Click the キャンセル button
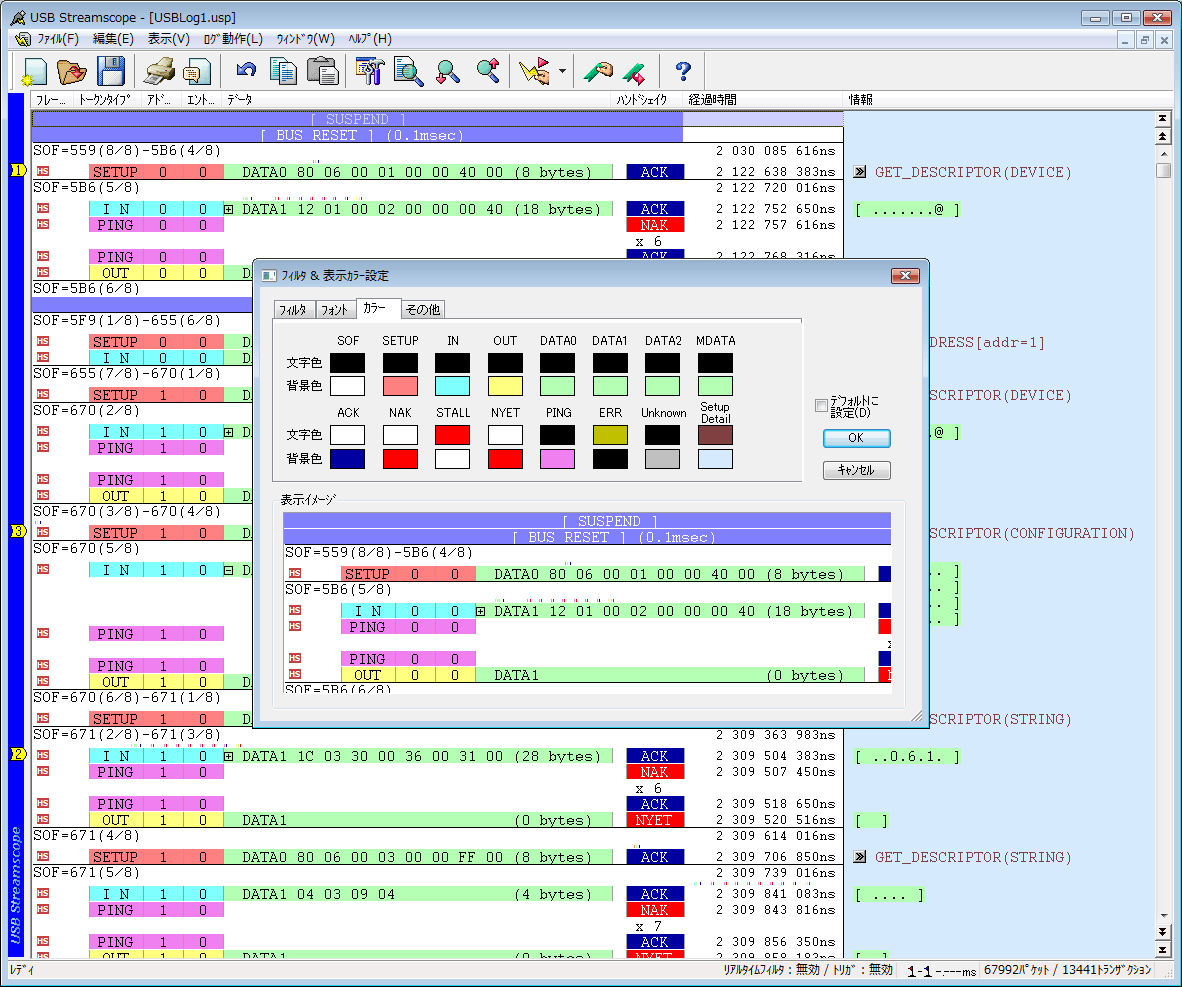This screenshot has height=987, width=1182. coord(856,471)
